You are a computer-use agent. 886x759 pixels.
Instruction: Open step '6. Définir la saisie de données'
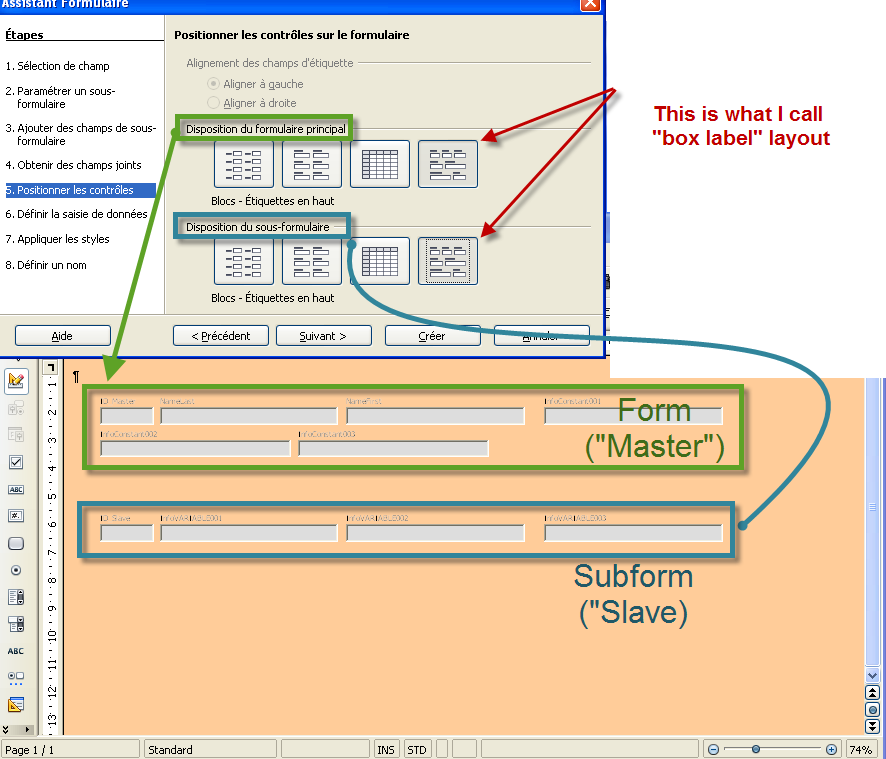76,214
